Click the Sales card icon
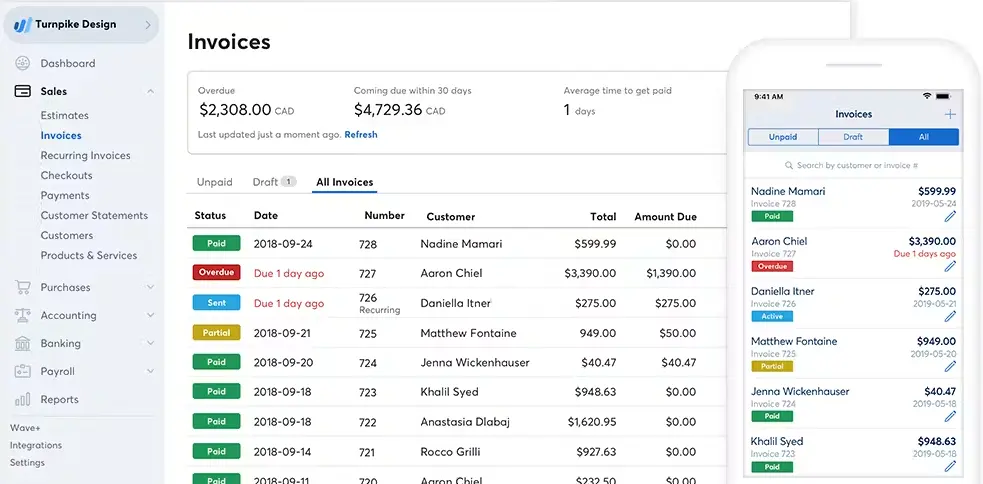 (23, 91)
